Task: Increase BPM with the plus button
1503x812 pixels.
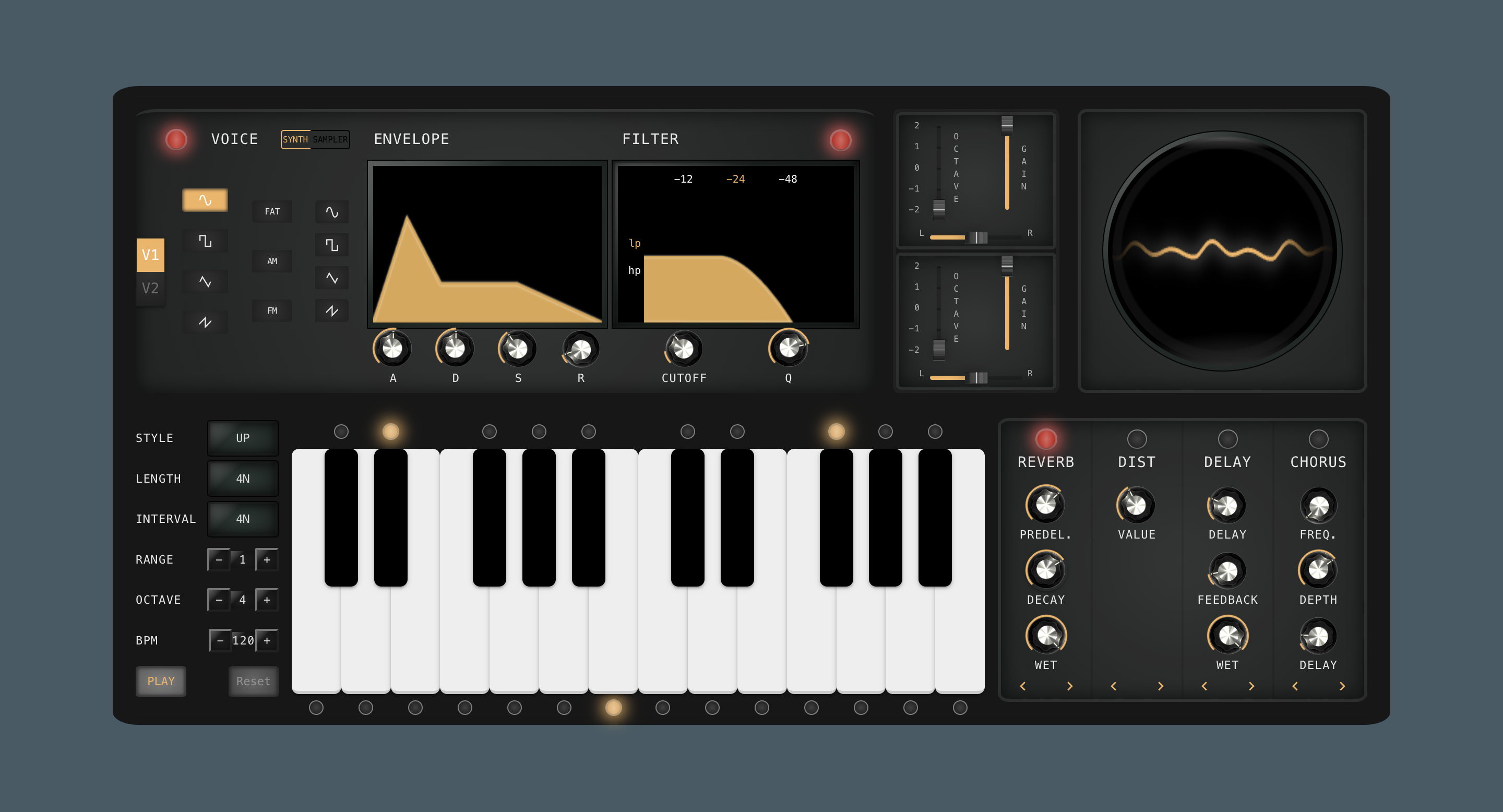Action: pyautogui.click(x=267, y=640)
